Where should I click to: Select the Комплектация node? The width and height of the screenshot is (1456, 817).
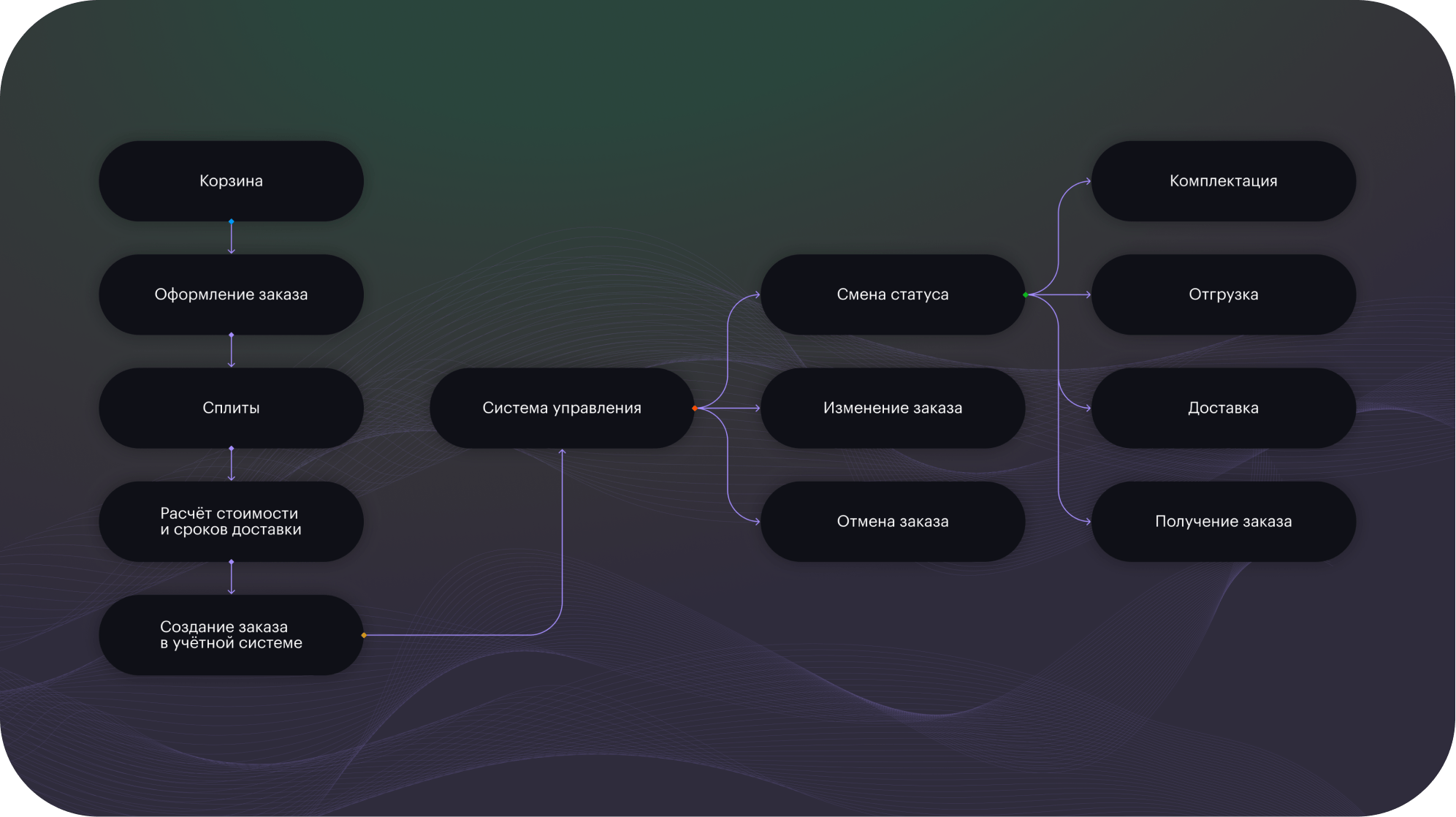(x=1223, y=181)
